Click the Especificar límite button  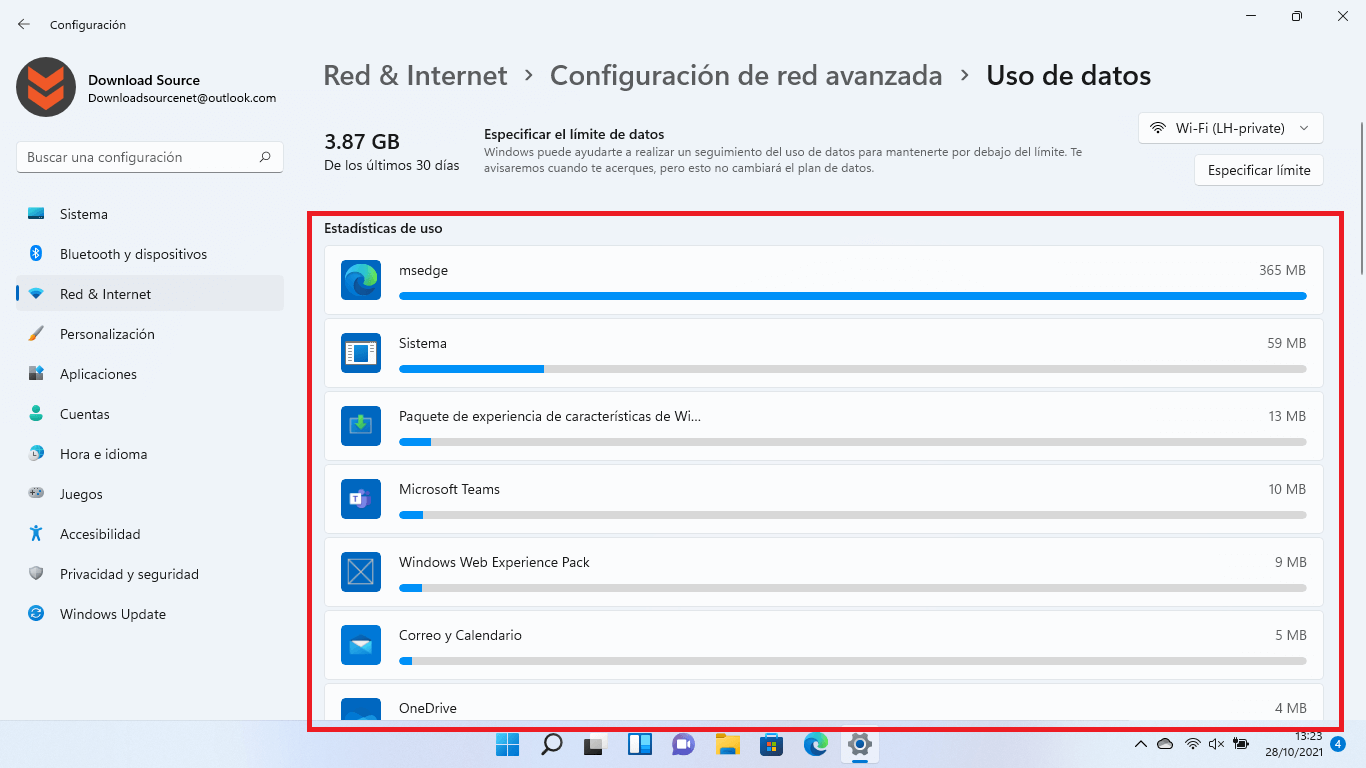(x=1259, y=170)
